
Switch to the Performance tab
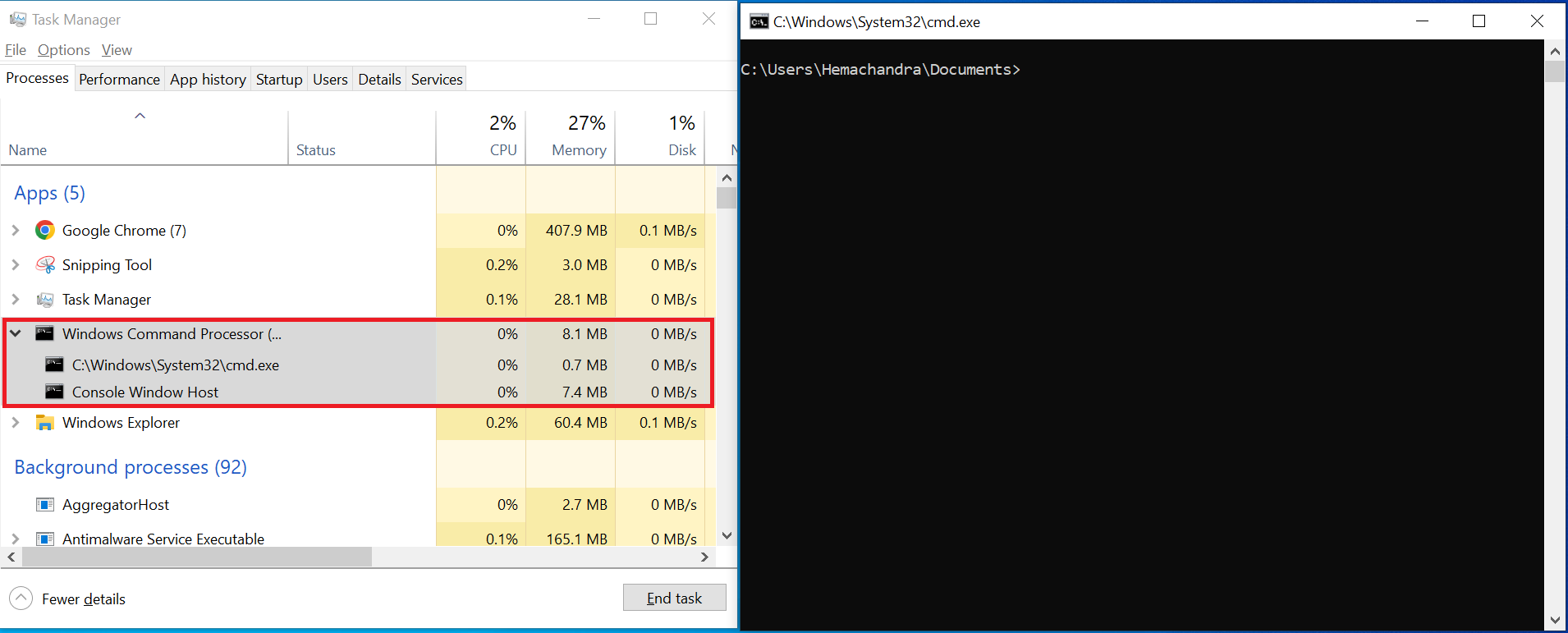point(119,79)
